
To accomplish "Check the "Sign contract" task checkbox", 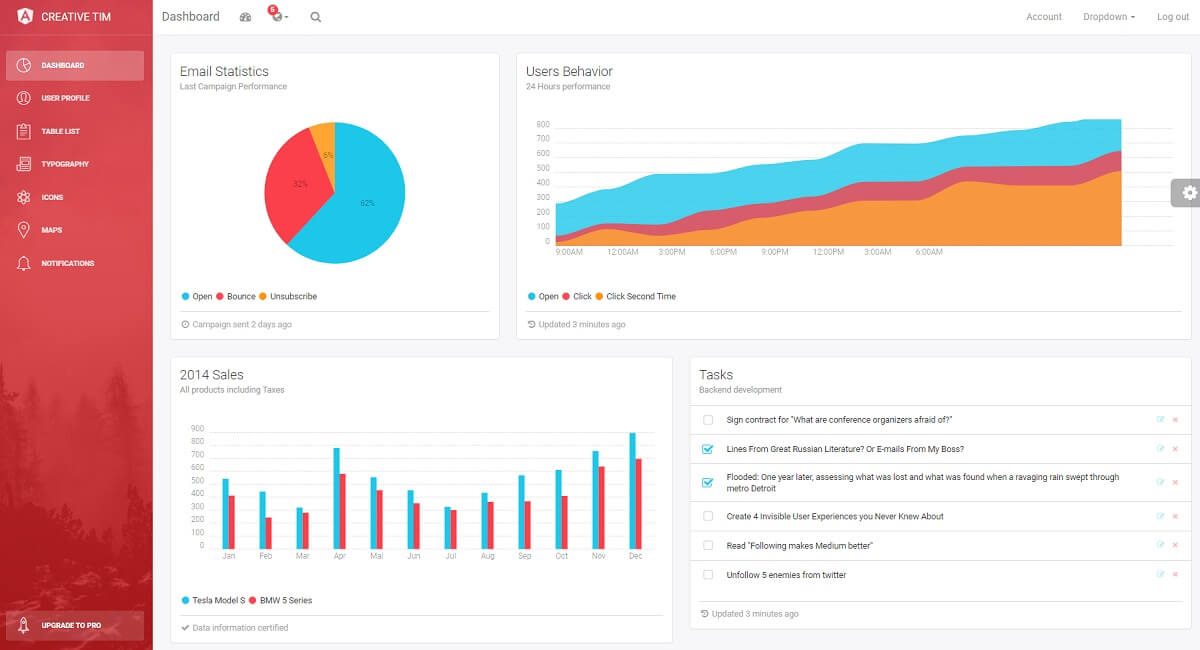I will (708, 420).
